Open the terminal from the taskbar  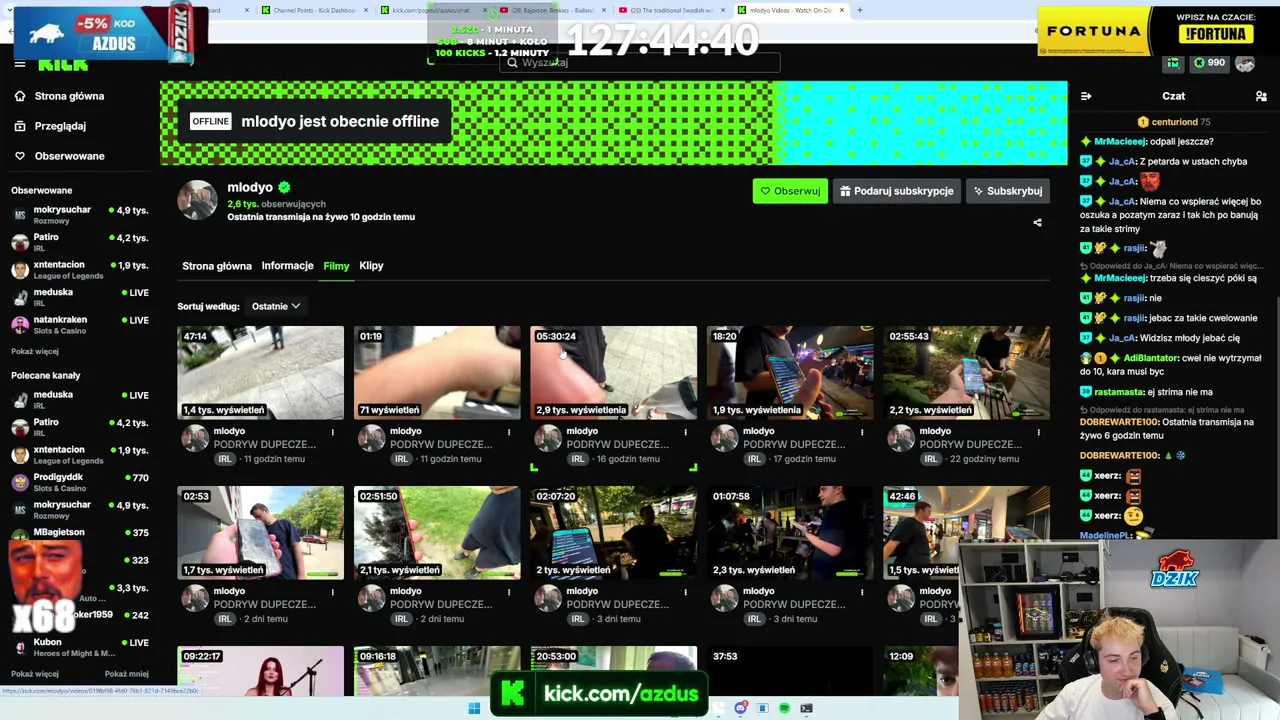point(806,708)
